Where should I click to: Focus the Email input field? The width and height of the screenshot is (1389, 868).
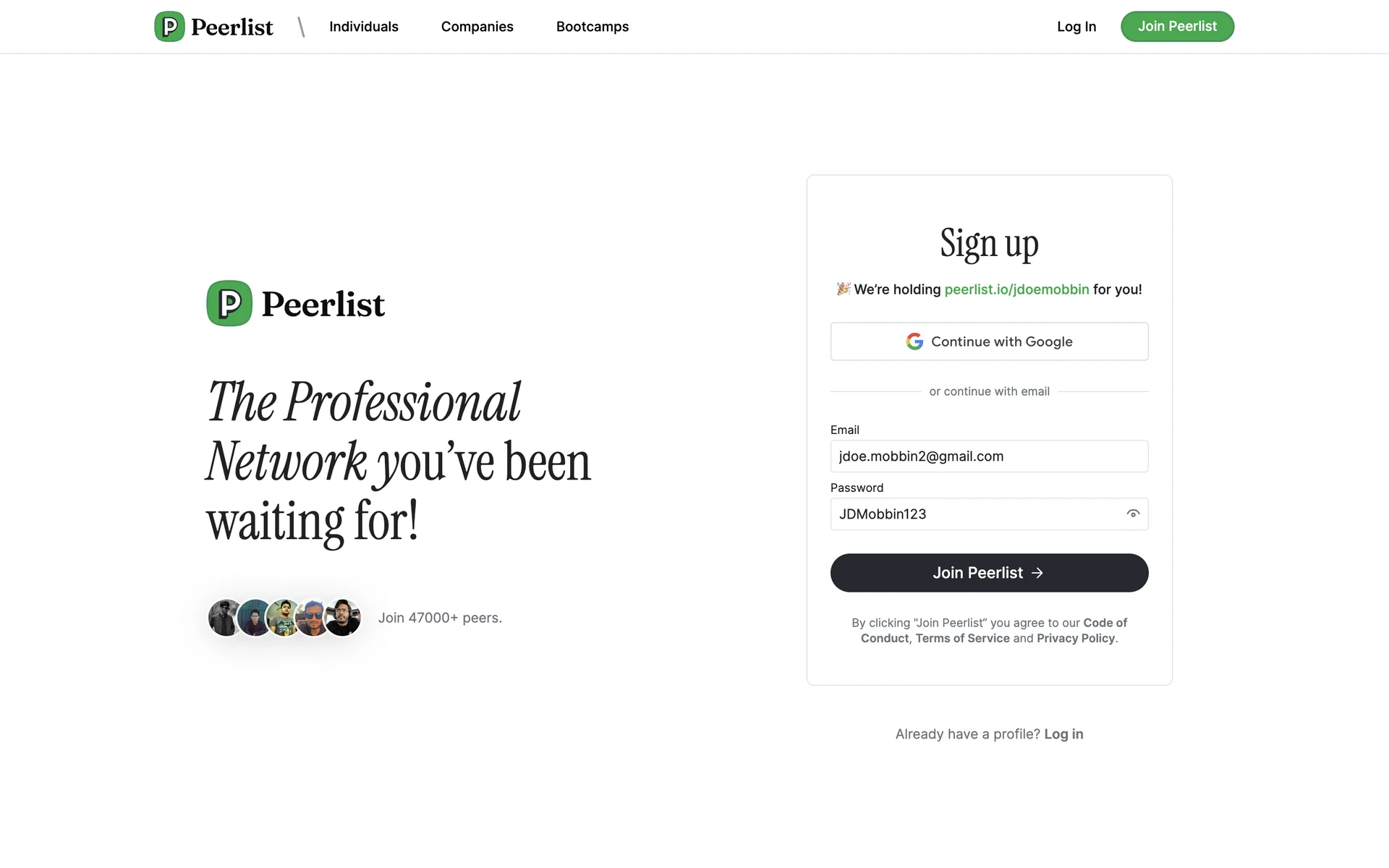coord(989,456)
